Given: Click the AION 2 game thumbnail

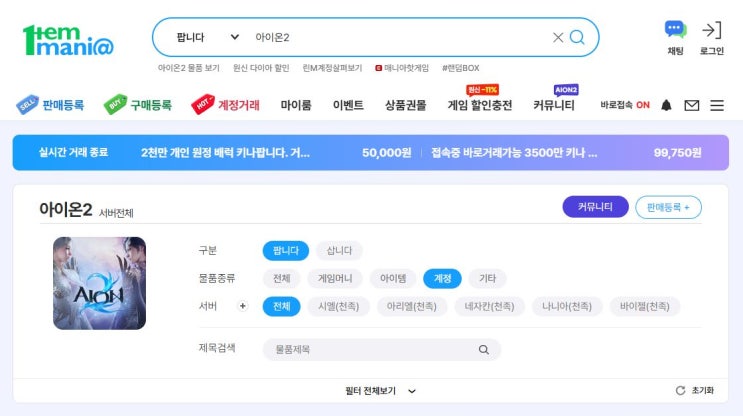Looking at the screenshot, I should [x=100, y=283].
